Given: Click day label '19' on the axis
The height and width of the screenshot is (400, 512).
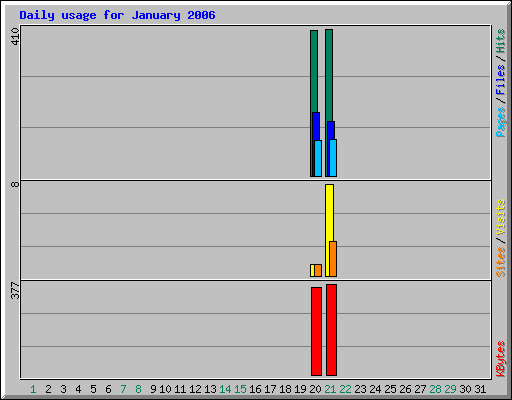Looking at the screenshot, I should click(x=300, y=389).
